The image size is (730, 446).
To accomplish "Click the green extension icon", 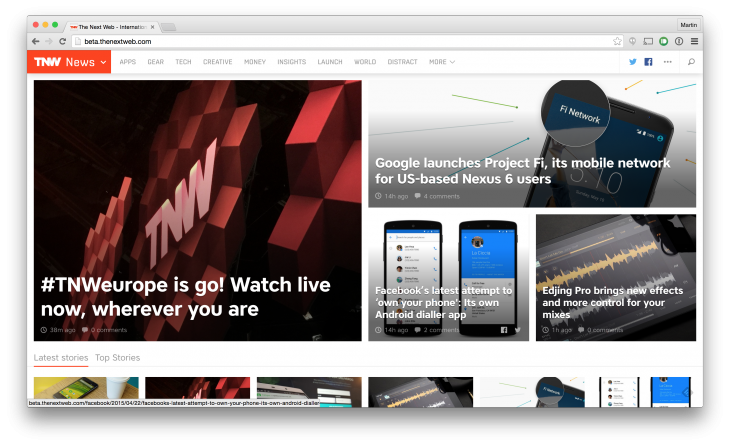I will 663,41.
